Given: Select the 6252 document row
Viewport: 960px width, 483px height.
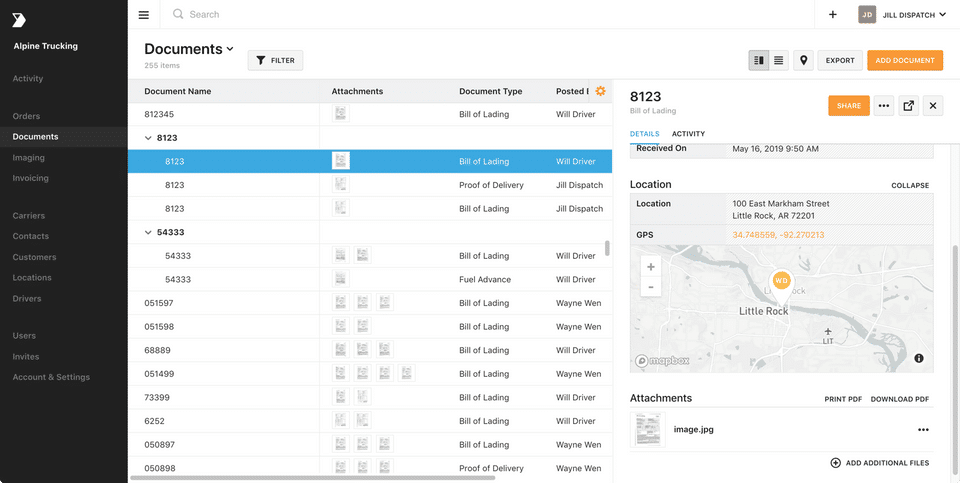Looking at the screenshot, I should click(370, 421).
